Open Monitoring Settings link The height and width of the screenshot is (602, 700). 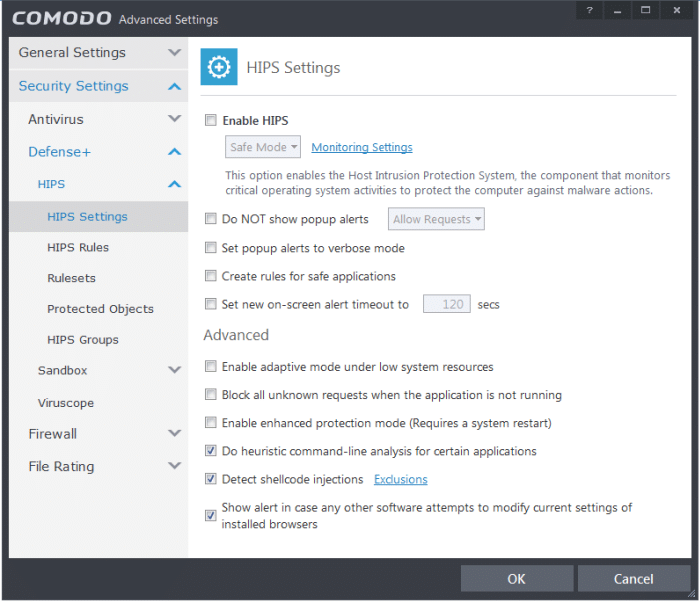(x=362, y=147)
